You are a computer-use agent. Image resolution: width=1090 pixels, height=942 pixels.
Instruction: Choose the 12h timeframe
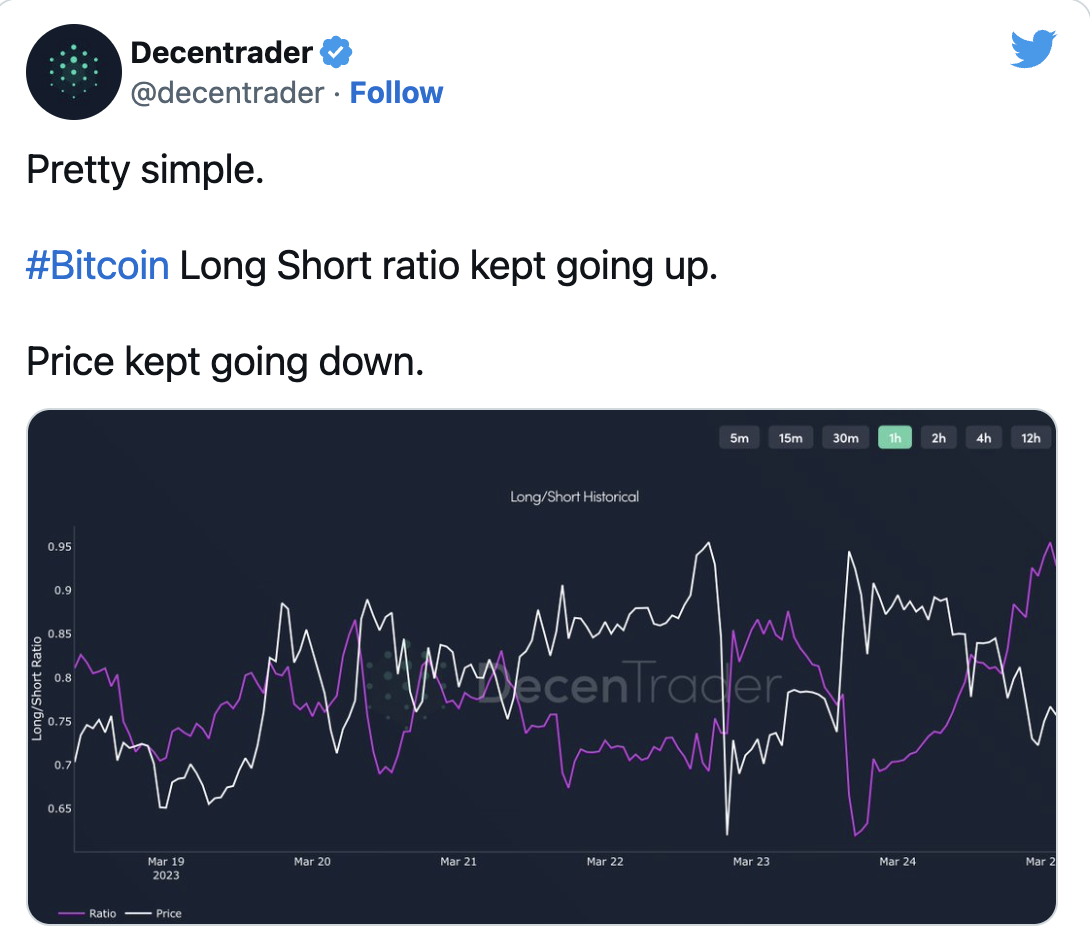click(x=1030, y=438)
